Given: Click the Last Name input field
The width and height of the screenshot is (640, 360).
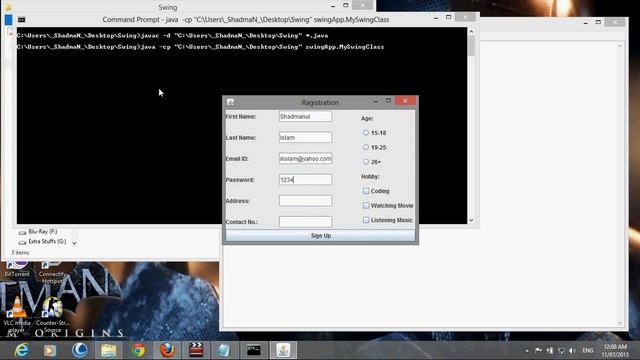Looking at the screenshot, I should click(x=305, y=138).
